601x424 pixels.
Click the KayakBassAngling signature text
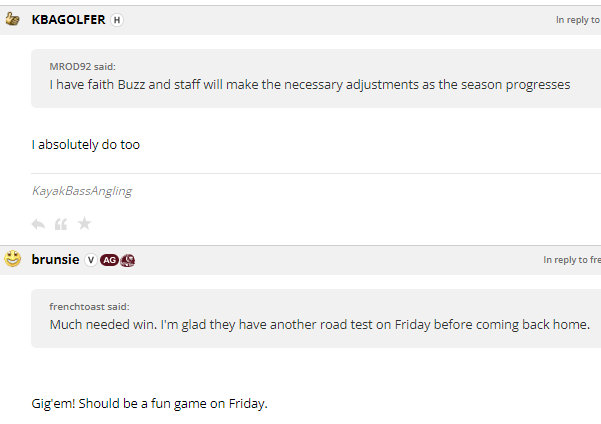82,190
